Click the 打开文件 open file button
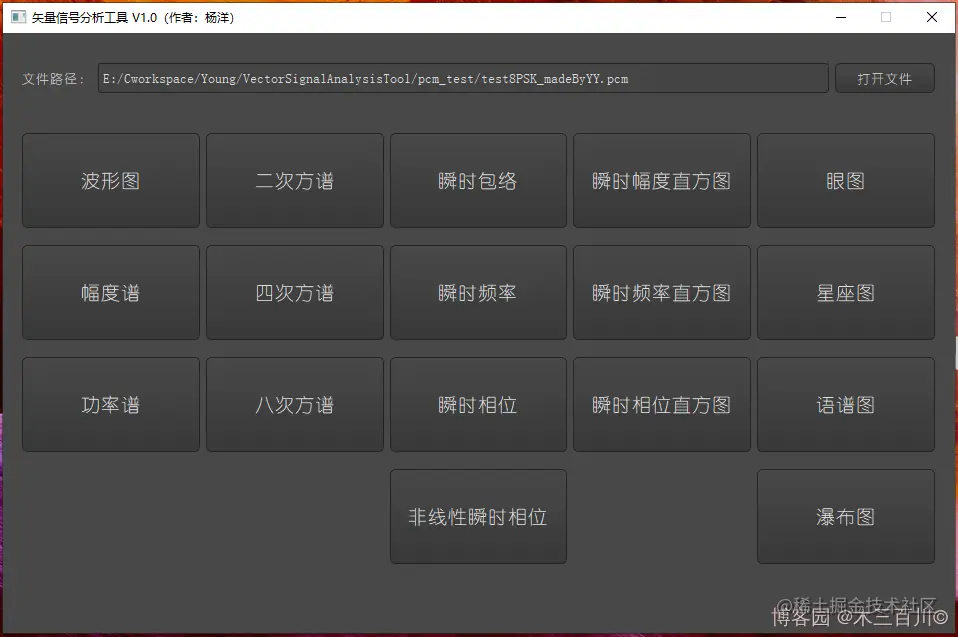958x637 pixels. point(884,78)
